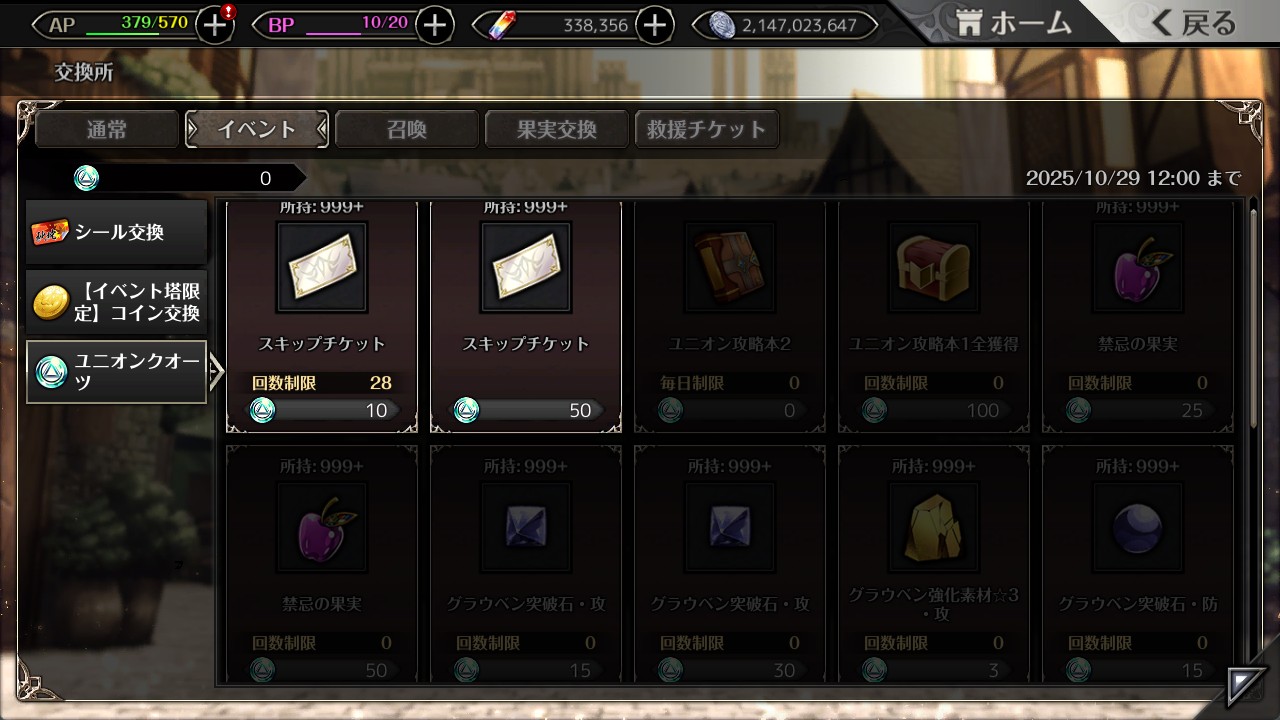Add crystals with the plus next to 338,356
This screenshot has height=720, width=1280.
[654, 25]
